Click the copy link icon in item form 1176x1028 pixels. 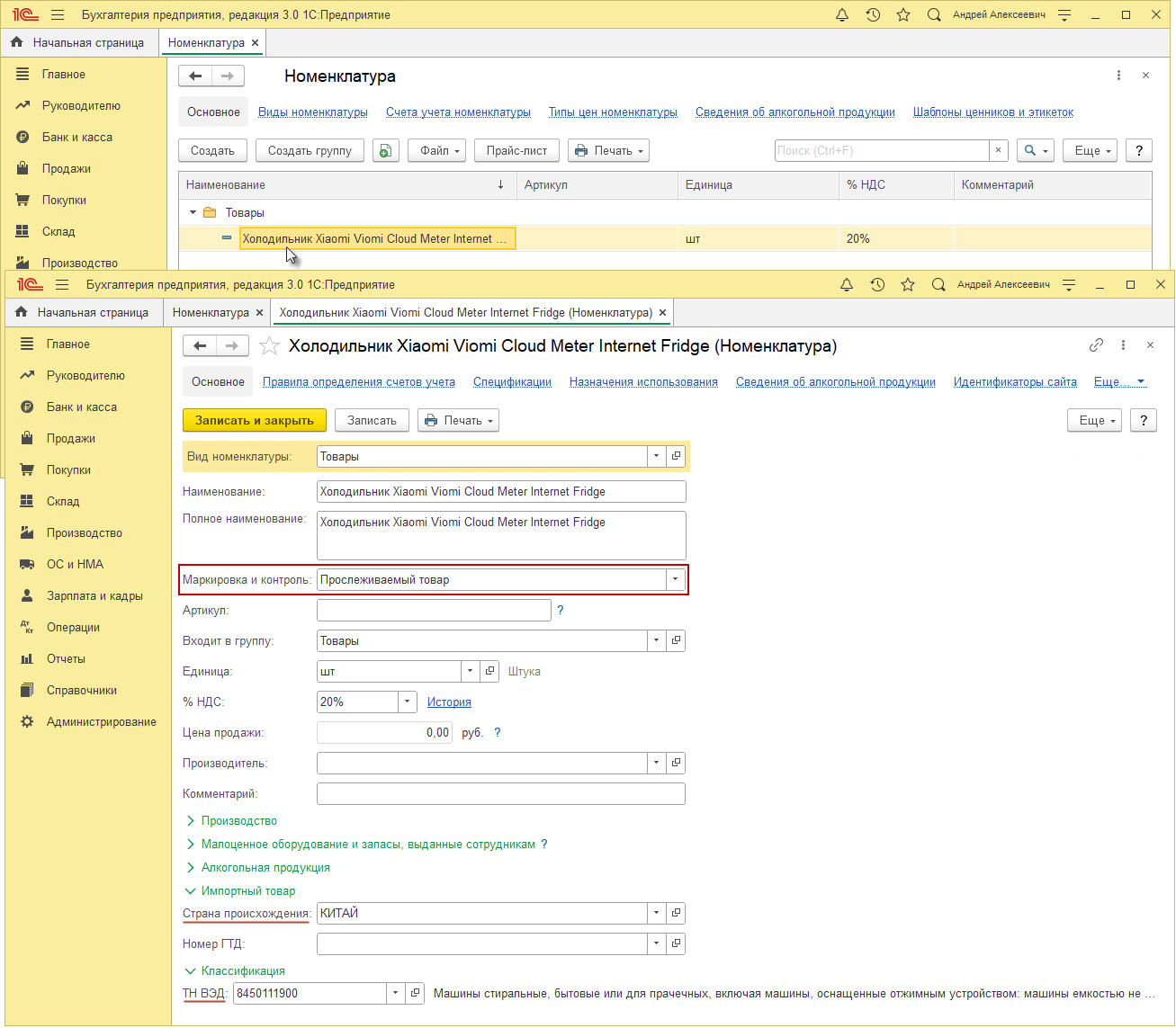(1096, 345)
